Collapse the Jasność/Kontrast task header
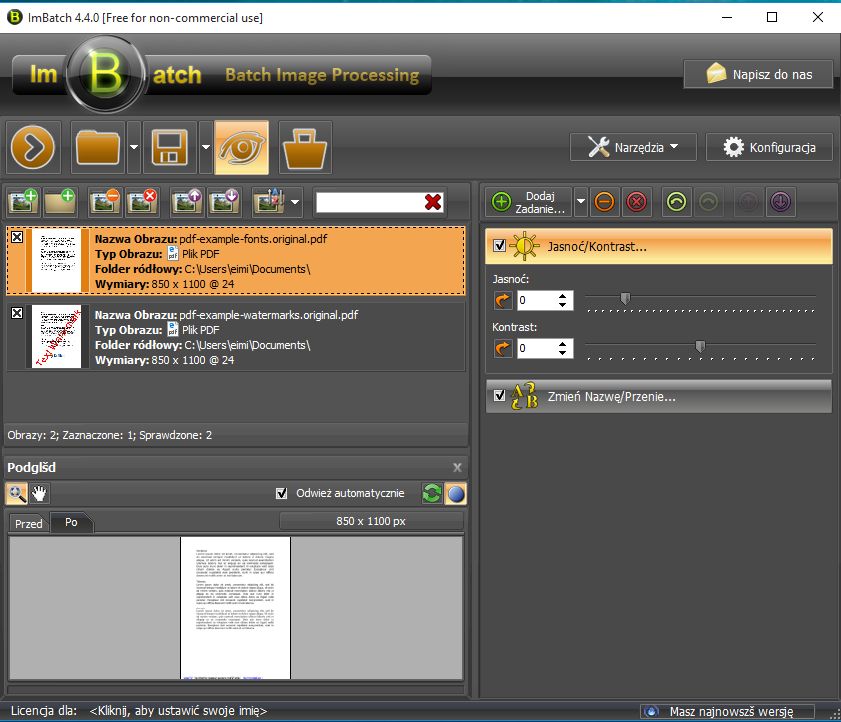The image size is (841, 722). [659, 246]
